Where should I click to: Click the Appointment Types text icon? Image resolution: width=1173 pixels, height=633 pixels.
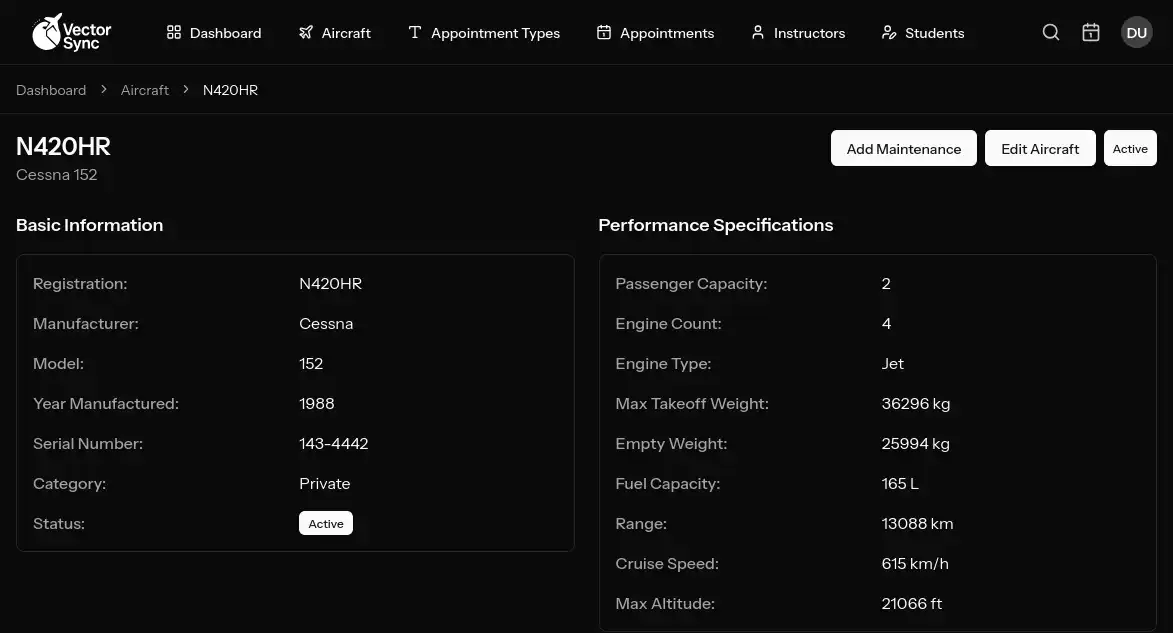point(415,33)
